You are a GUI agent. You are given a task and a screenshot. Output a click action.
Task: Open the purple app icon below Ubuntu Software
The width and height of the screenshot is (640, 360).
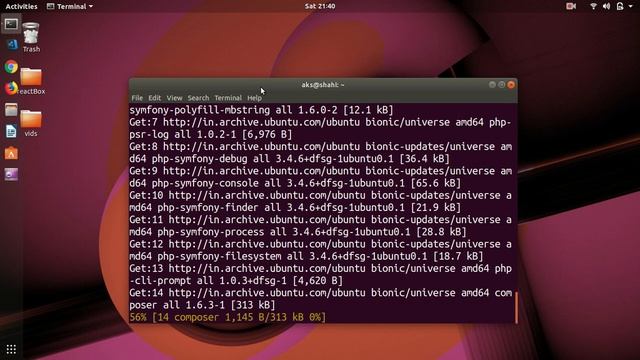tap(11, 175)
